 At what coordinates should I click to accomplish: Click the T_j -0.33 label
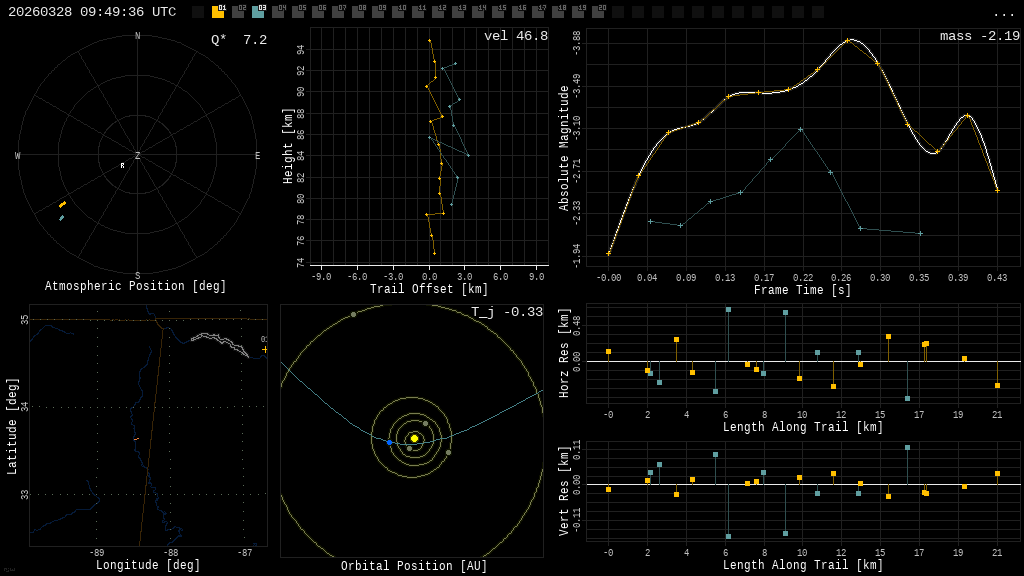(x=507, y=312)
